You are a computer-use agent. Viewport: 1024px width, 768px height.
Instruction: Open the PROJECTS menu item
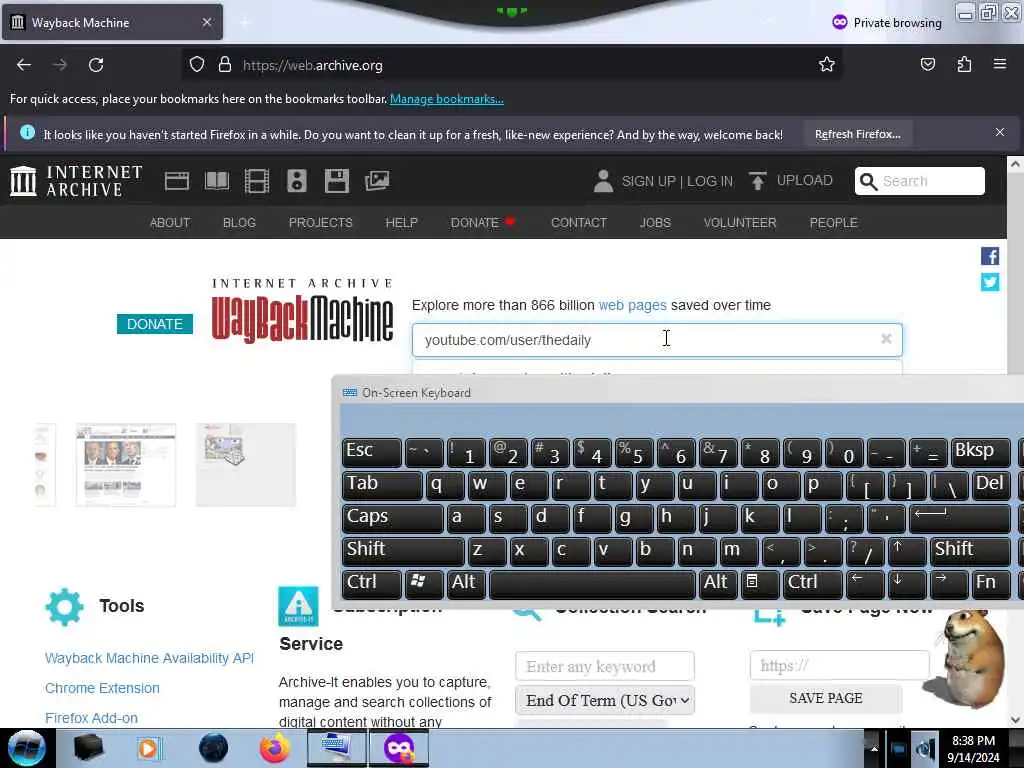[321, 223]
